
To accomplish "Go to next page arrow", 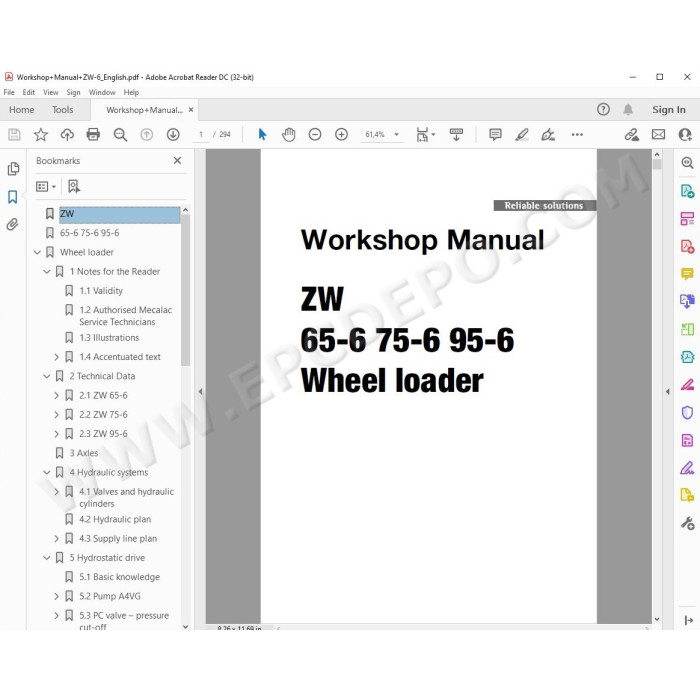I will click(173, 134).
